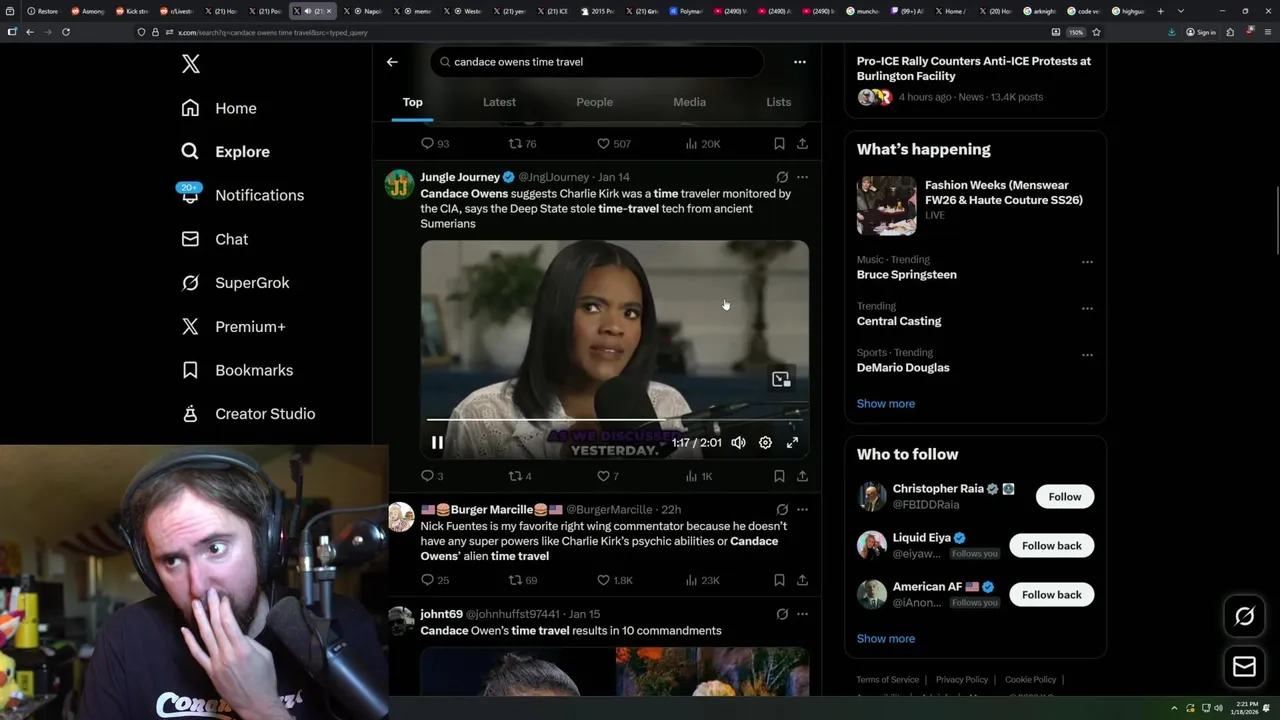Reply to Jungle Journey post
The height and width of the screenshot is (720, 1280).
pos(432,476)
